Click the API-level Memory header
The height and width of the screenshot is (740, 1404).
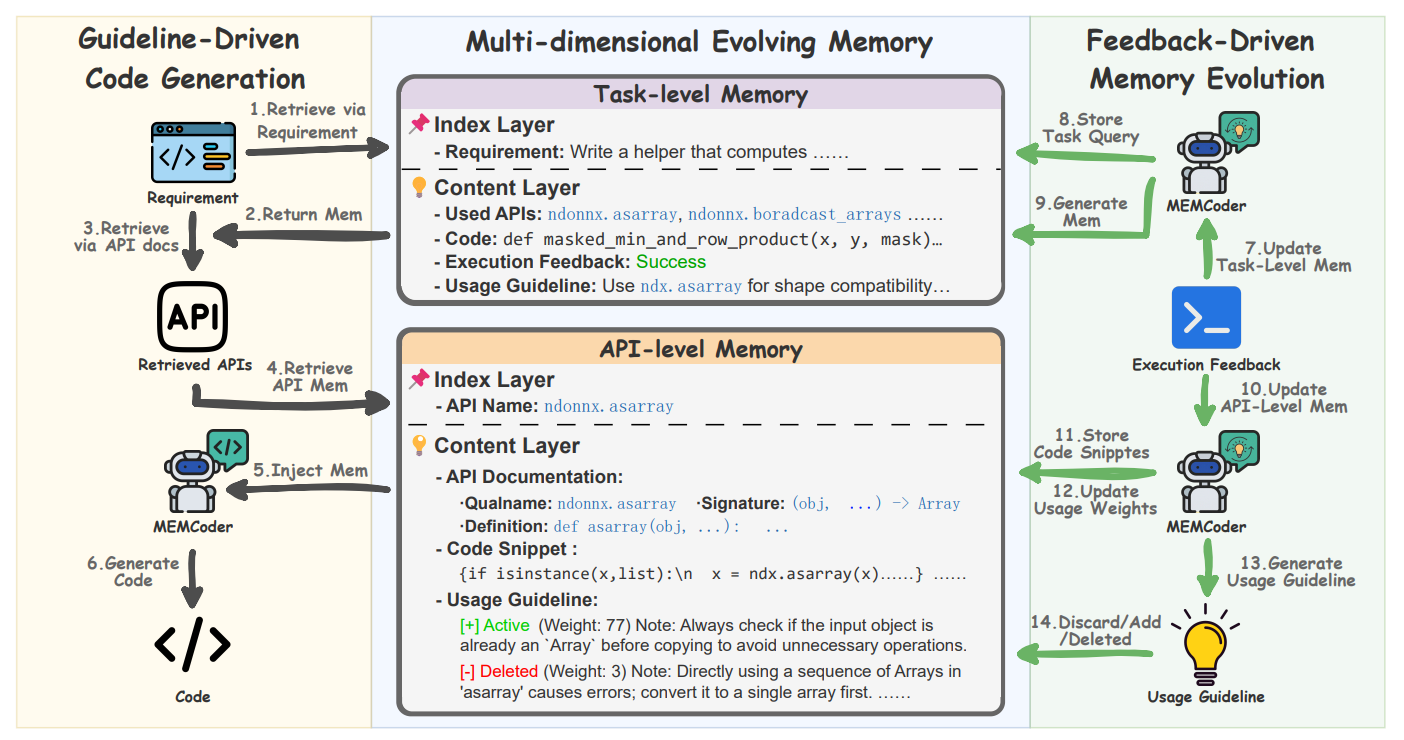pyautogui.click(x=700, y=349)
